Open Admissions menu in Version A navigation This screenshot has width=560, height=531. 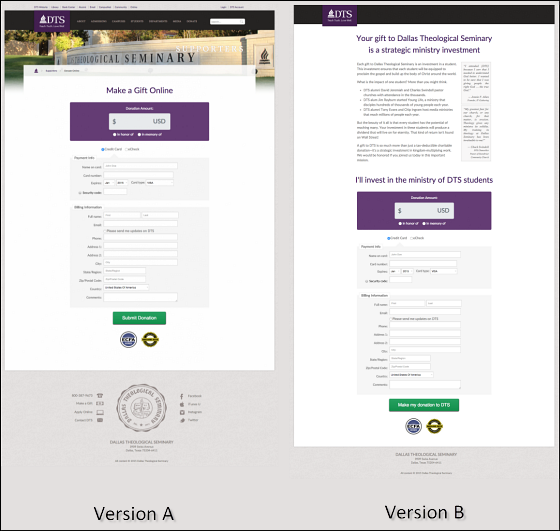click(99, 21)
